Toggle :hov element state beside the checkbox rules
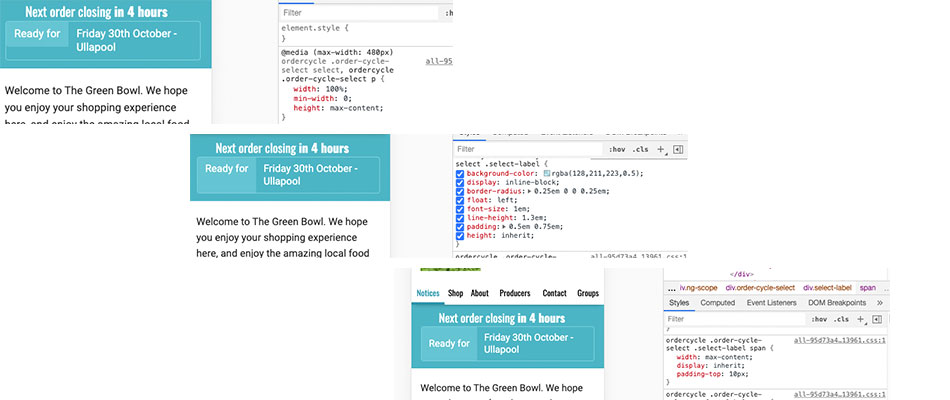This screenshot has height=400, width=950. point(617,149)
